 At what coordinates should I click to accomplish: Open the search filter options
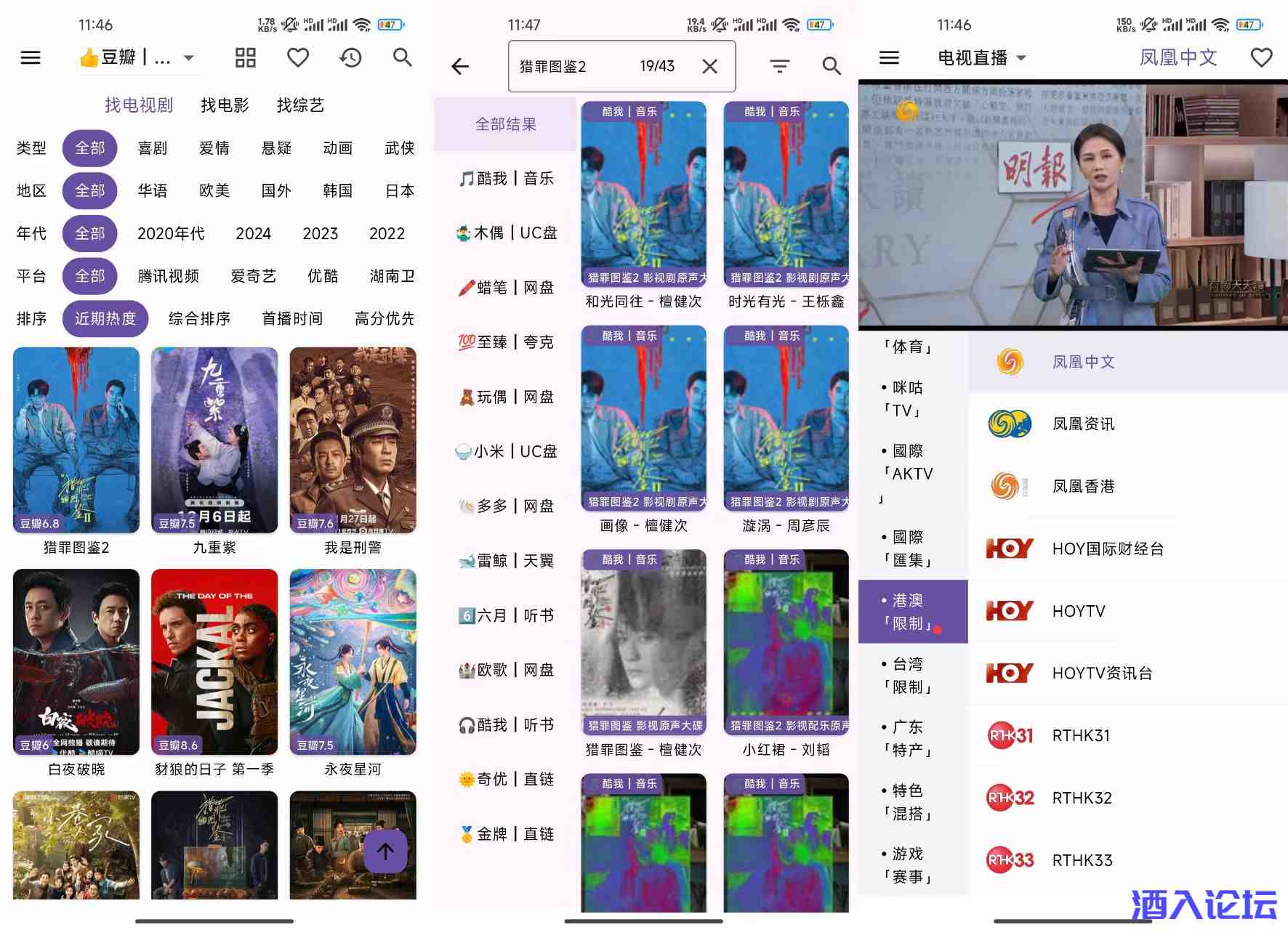point(779,66)
